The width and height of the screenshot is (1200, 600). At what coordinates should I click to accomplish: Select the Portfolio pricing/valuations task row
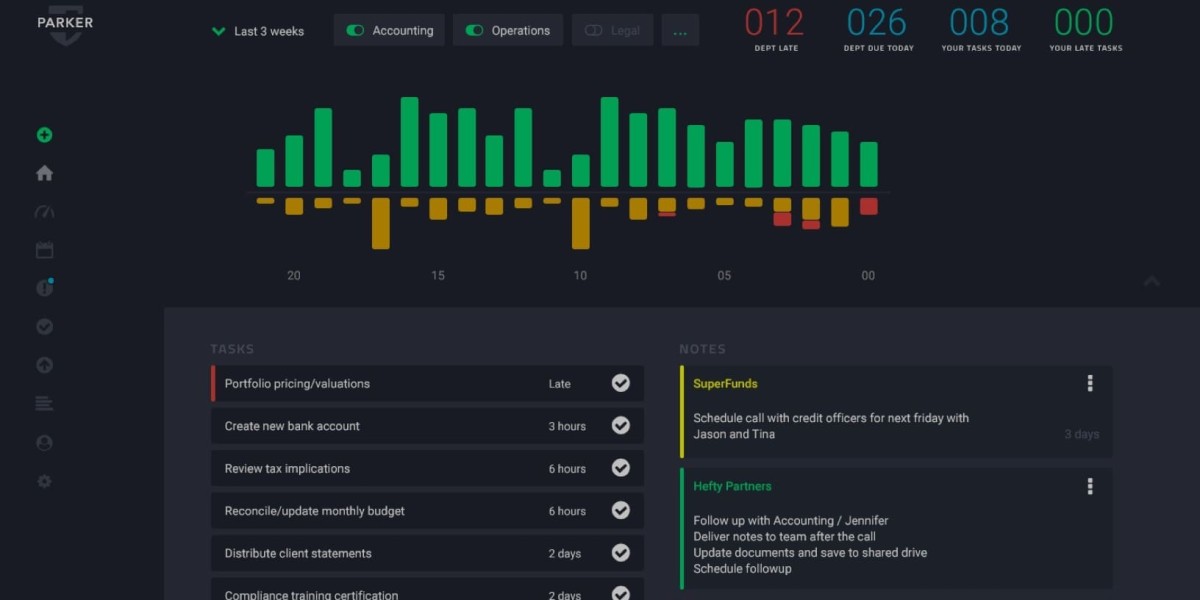tap(427, 383)
